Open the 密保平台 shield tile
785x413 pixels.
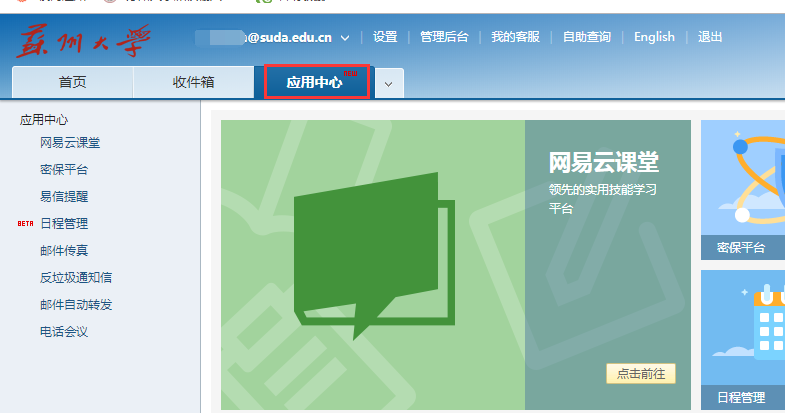(743, 190)
